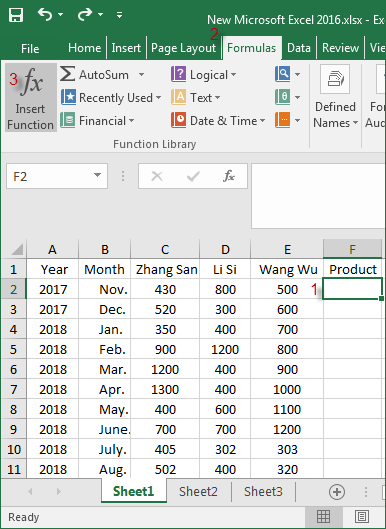This screenshot has width=386, height=529.
Task: Switch to the Insert tab
Action: [x=126, y=48]
